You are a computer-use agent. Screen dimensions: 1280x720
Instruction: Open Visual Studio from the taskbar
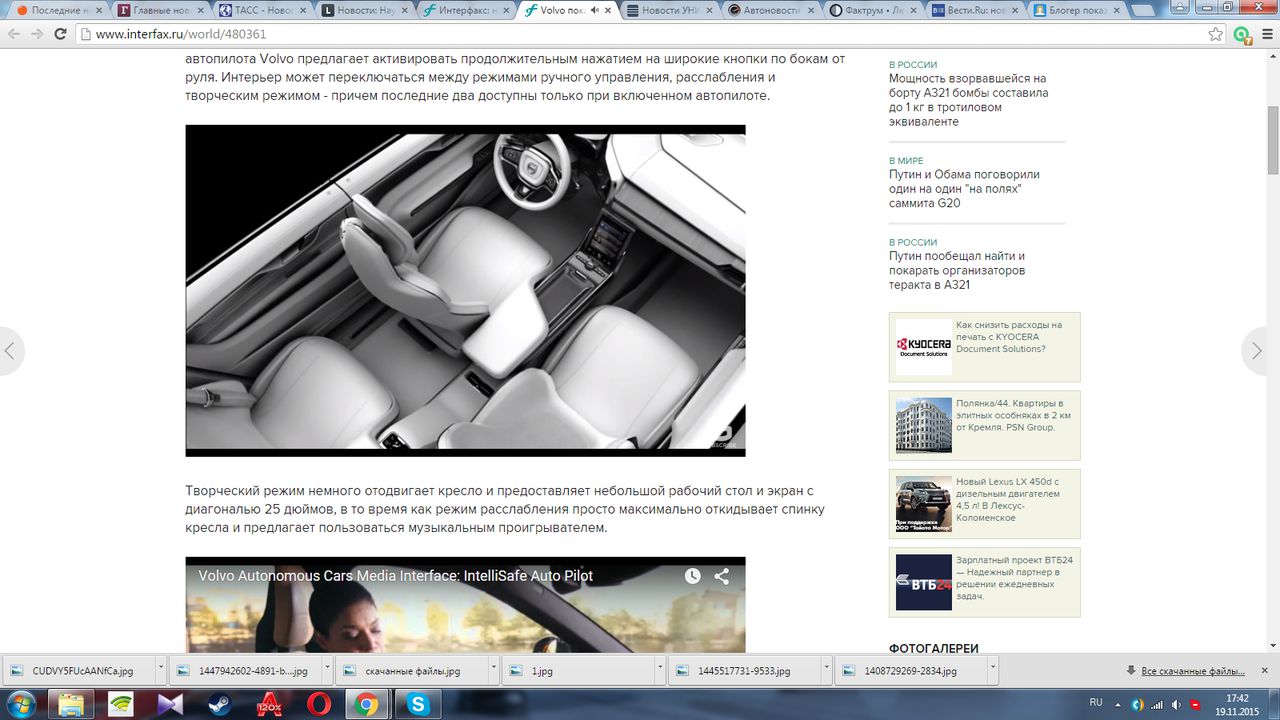tap(170, 704)
